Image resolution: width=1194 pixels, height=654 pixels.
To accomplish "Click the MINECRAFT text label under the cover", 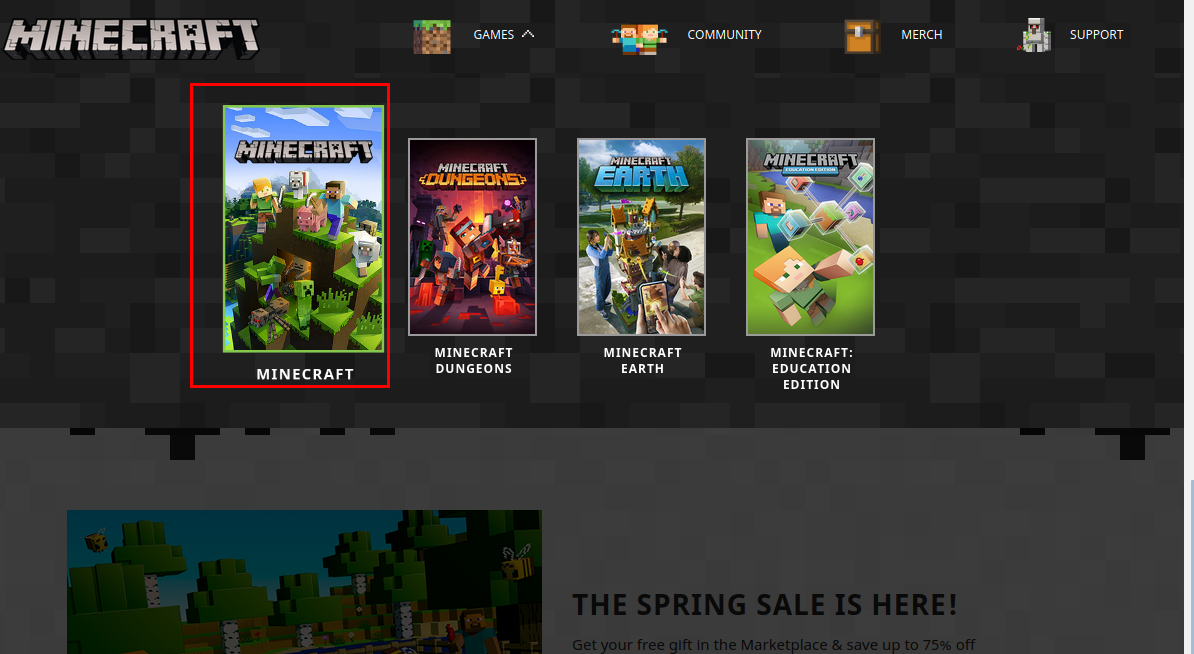I will tap(305, 374).
